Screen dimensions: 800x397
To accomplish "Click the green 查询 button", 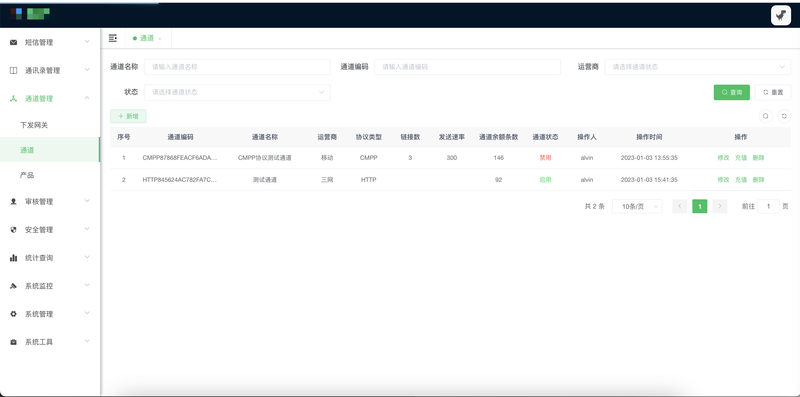I will point(732,92).
